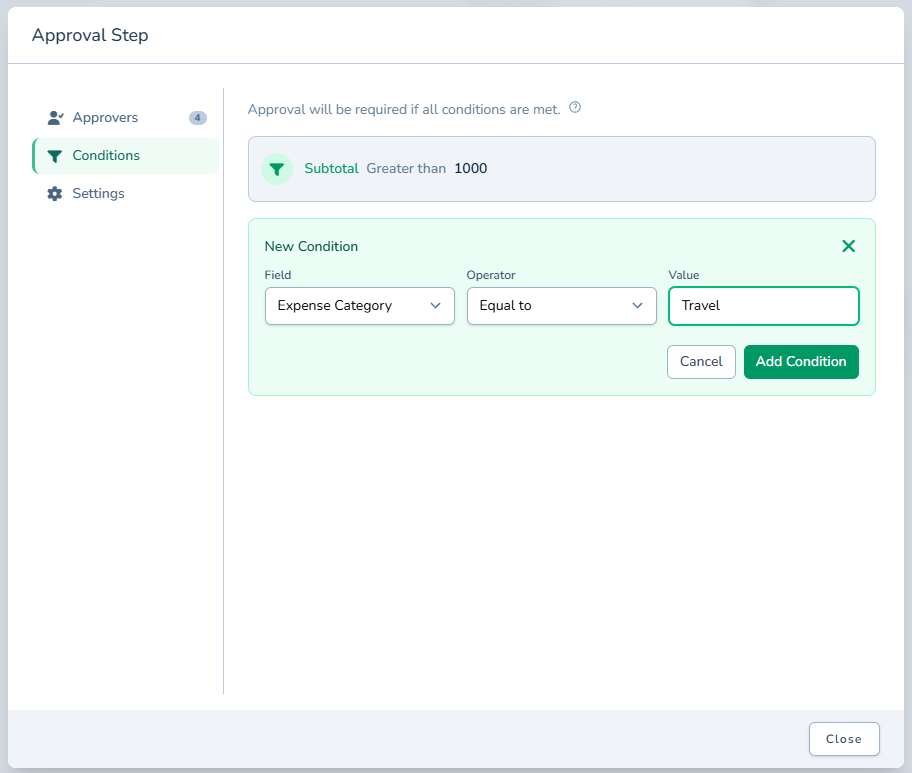Click the 'Value' label

point(684,275)
